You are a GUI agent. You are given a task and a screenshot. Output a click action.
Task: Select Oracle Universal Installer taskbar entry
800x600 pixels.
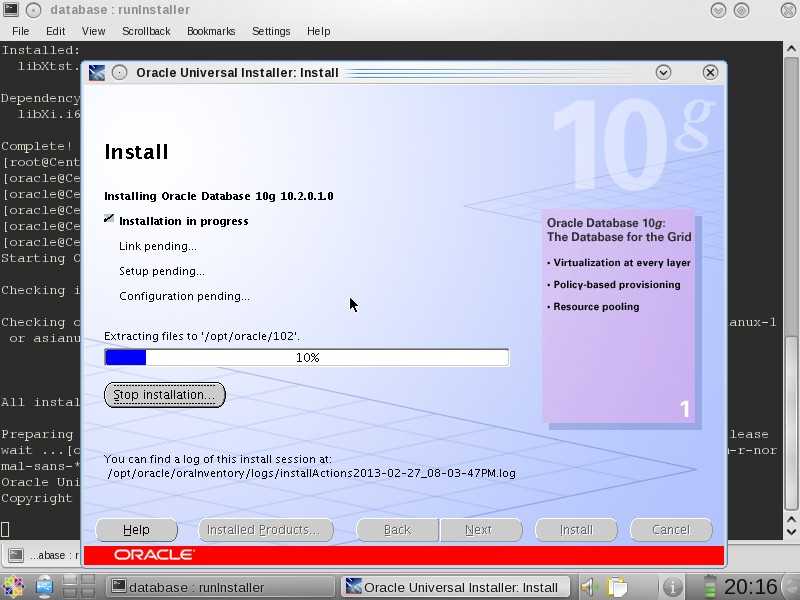coord(457,587)
